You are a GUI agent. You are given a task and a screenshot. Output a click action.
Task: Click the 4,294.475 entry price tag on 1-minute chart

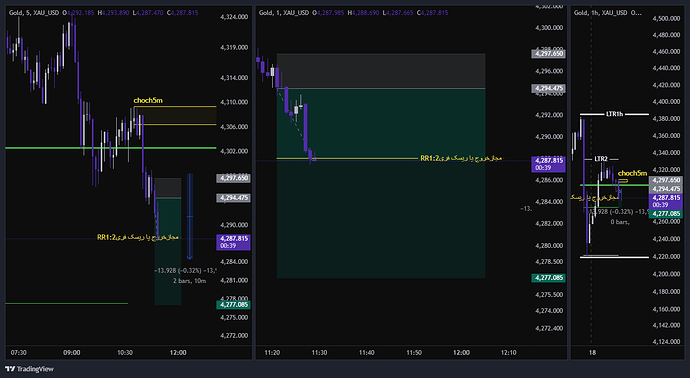pyautogui.click(x=548, y=88)
